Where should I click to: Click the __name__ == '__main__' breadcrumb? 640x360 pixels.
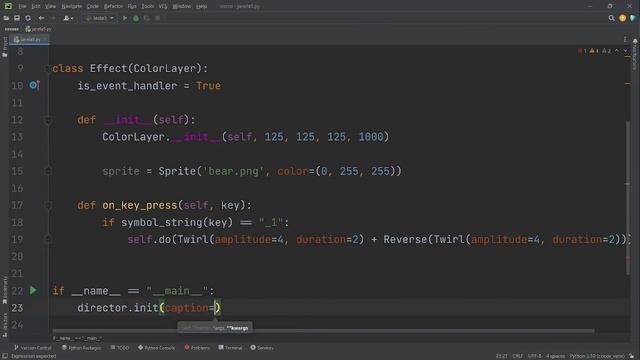point(77,338)
